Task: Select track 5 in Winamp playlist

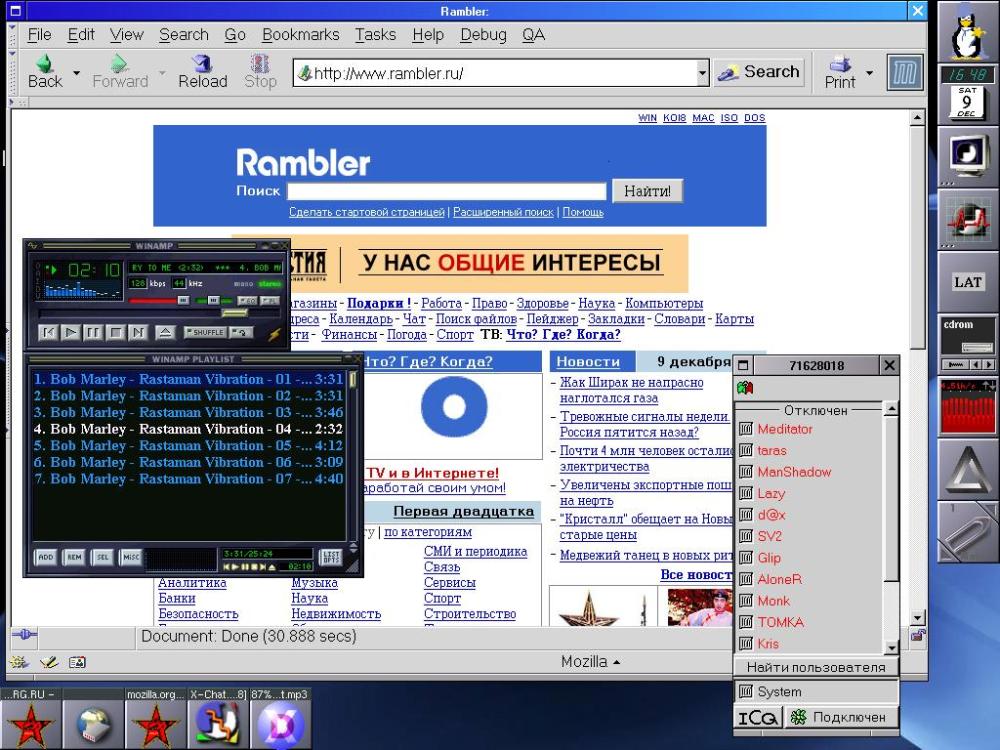Action: click(188, 446)
